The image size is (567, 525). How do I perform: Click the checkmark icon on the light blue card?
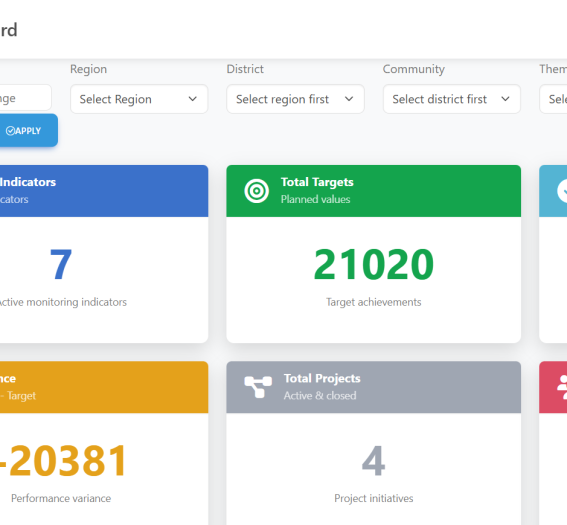563,191
